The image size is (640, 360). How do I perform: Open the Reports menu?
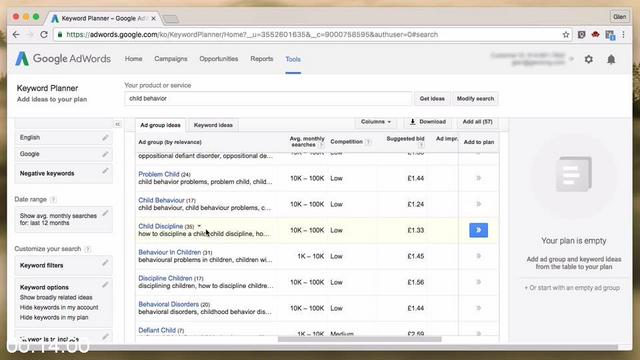(262, 59)
